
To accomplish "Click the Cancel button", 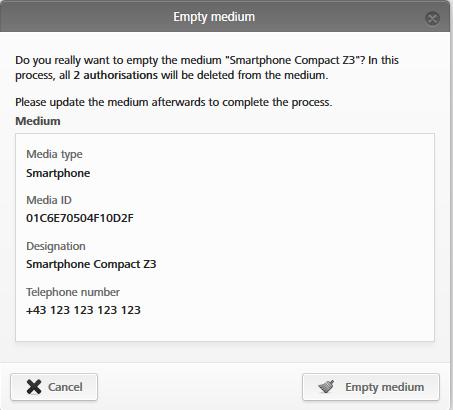I will pyautogui.click(x=54, y=387).
